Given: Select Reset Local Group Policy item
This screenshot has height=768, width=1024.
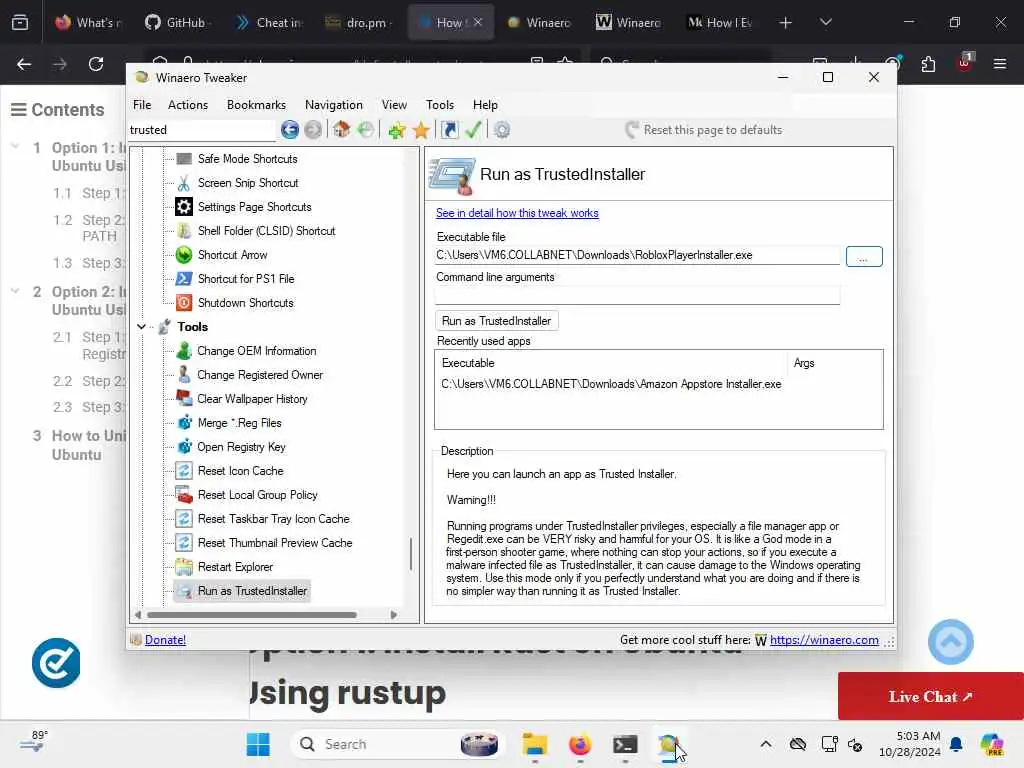Looking at the screenshot, I should pyautogui.click(x=257, y=495).
